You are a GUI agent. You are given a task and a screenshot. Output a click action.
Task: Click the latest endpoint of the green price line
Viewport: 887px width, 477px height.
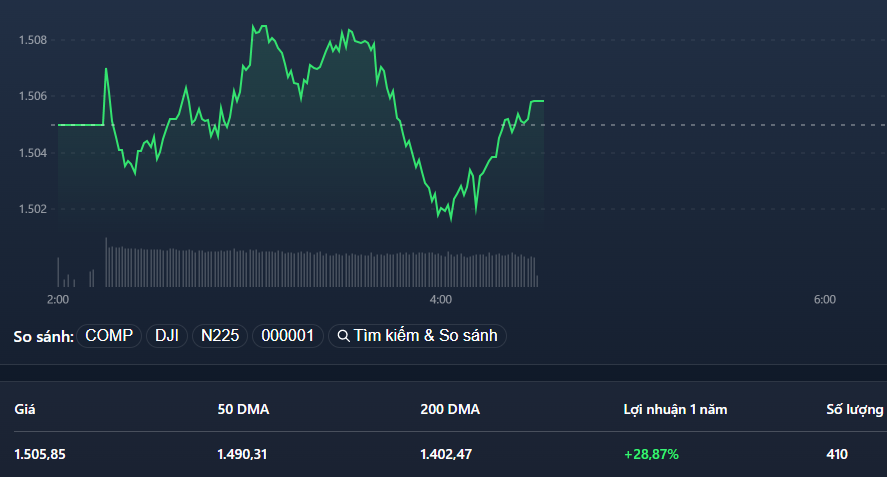(x=543, y=101)
